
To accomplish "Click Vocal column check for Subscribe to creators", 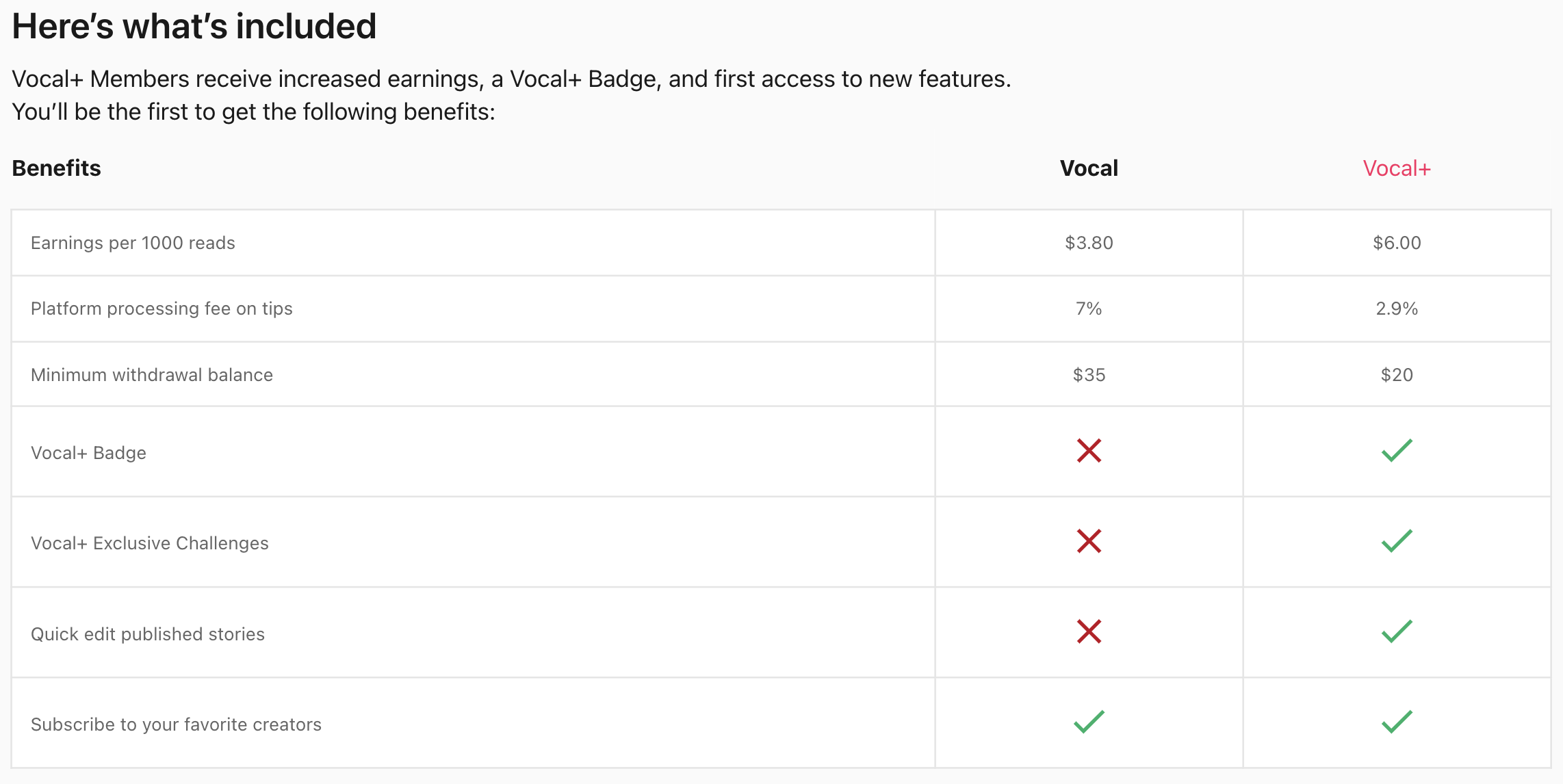I will 1089,722.
